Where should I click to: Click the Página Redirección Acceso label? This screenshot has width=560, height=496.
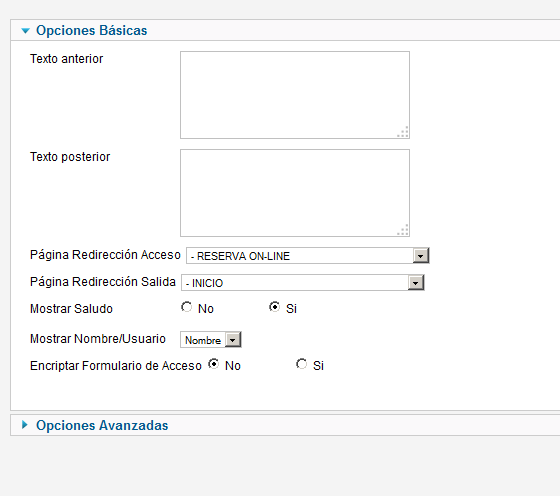pos(105,255)
